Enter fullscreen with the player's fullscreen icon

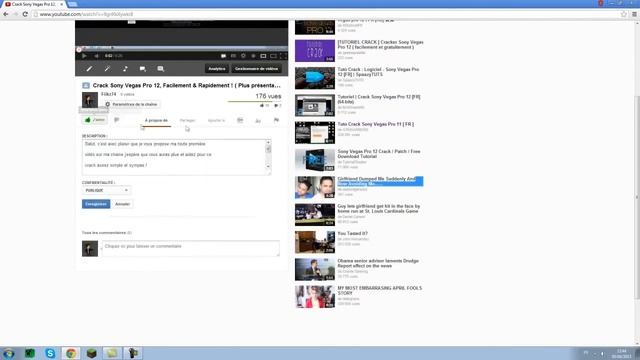pos(283,56)
